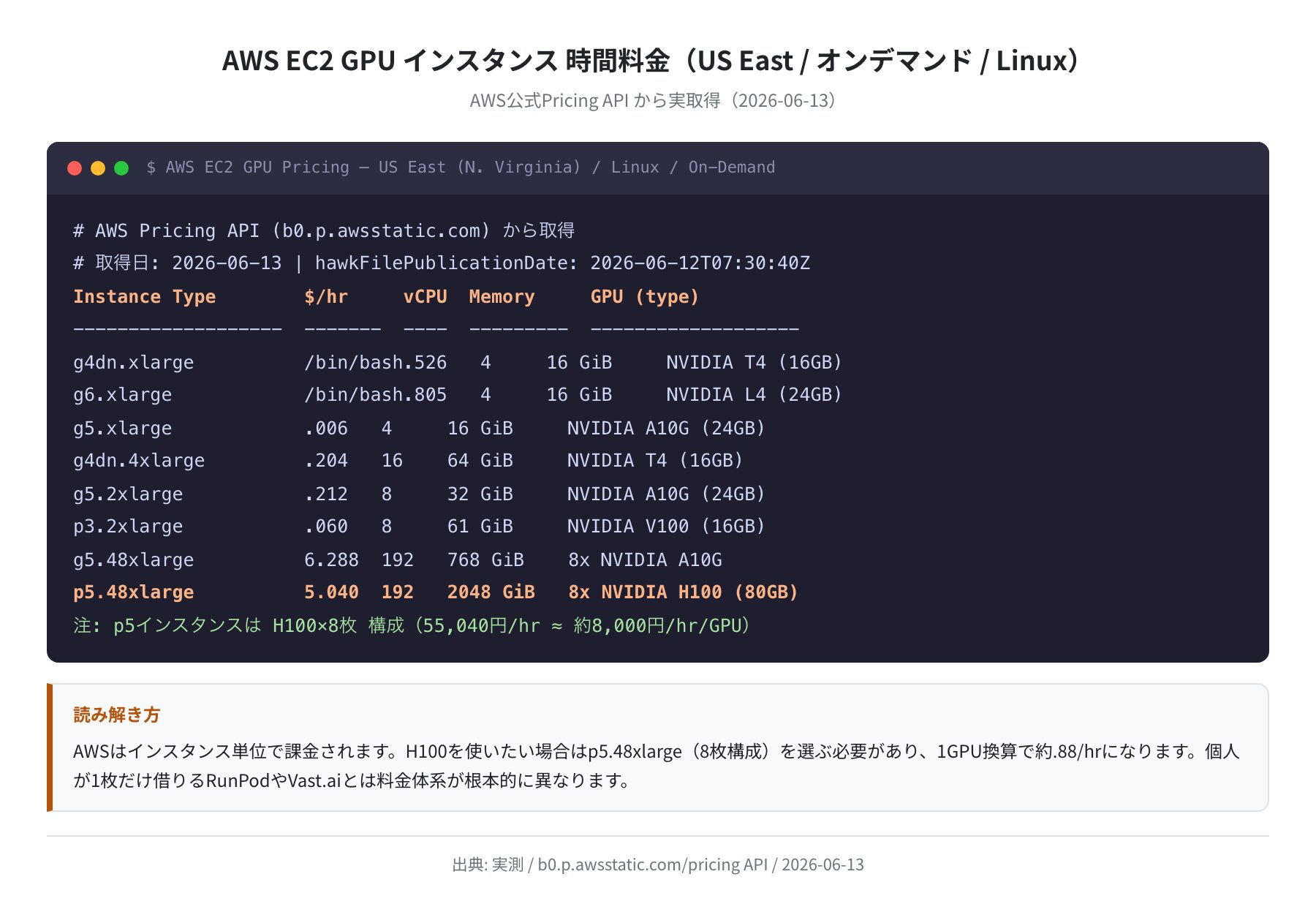Click the hawkFilePublicationDate comment line

pos(442,263)
